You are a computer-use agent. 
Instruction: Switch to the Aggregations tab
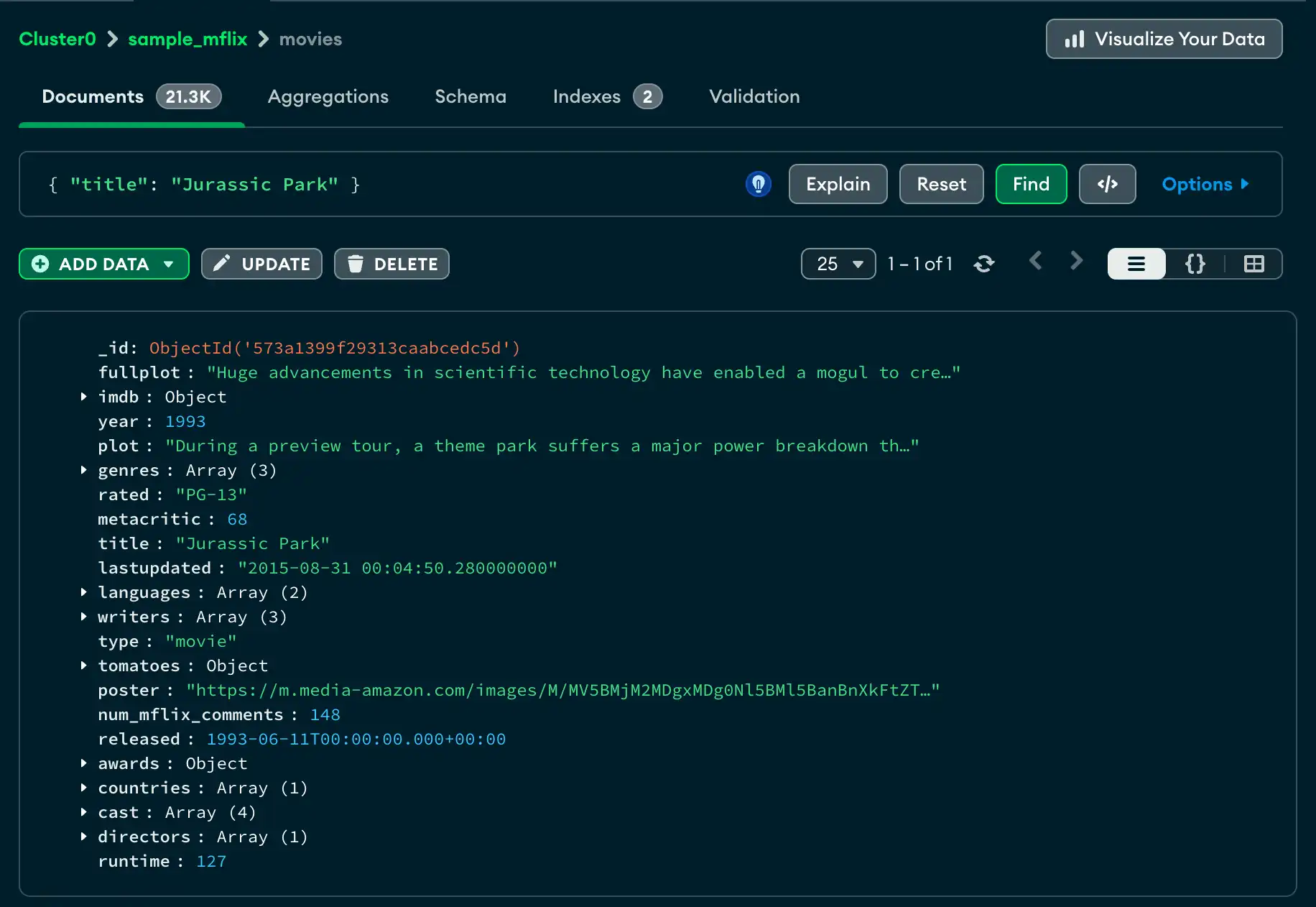click(328, 96)
